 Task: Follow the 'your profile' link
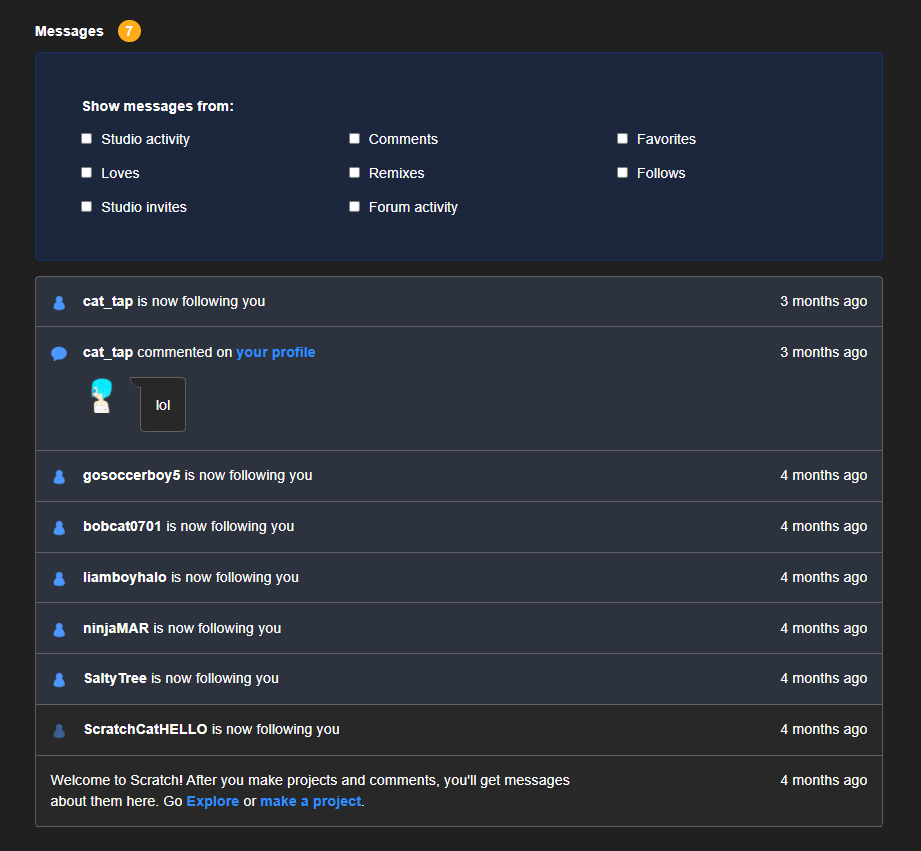(275, 352)
